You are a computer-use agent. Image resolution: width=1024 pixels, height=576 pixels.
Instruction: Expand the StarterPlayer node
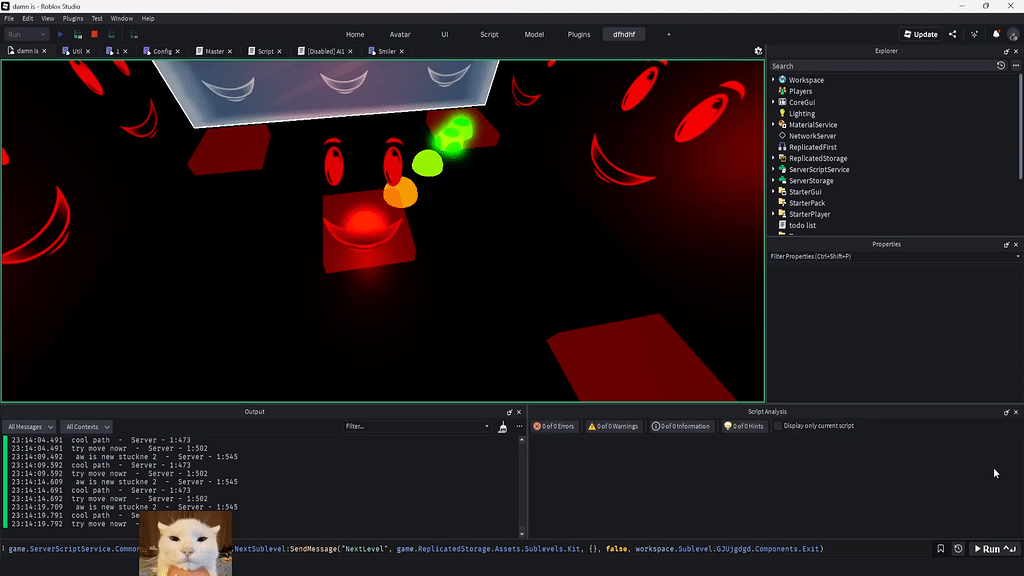pos(774,214)
